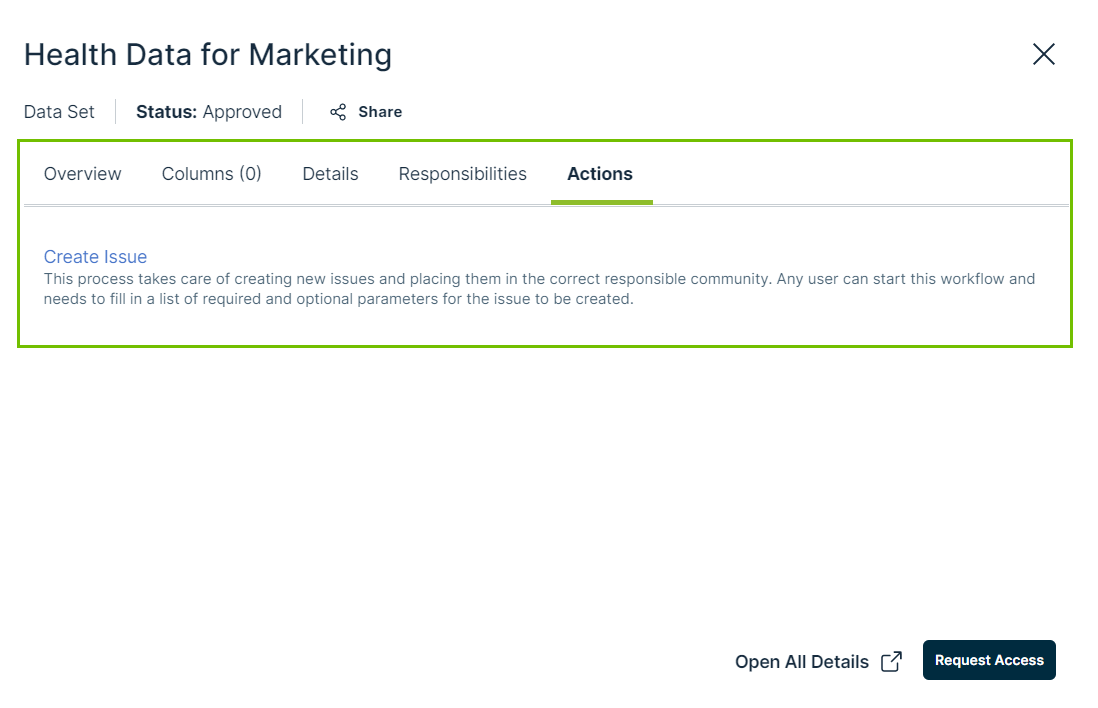
Task: Click the green underline beneath Actions tab
Action: pyautogui.click(x=601, y=202)
